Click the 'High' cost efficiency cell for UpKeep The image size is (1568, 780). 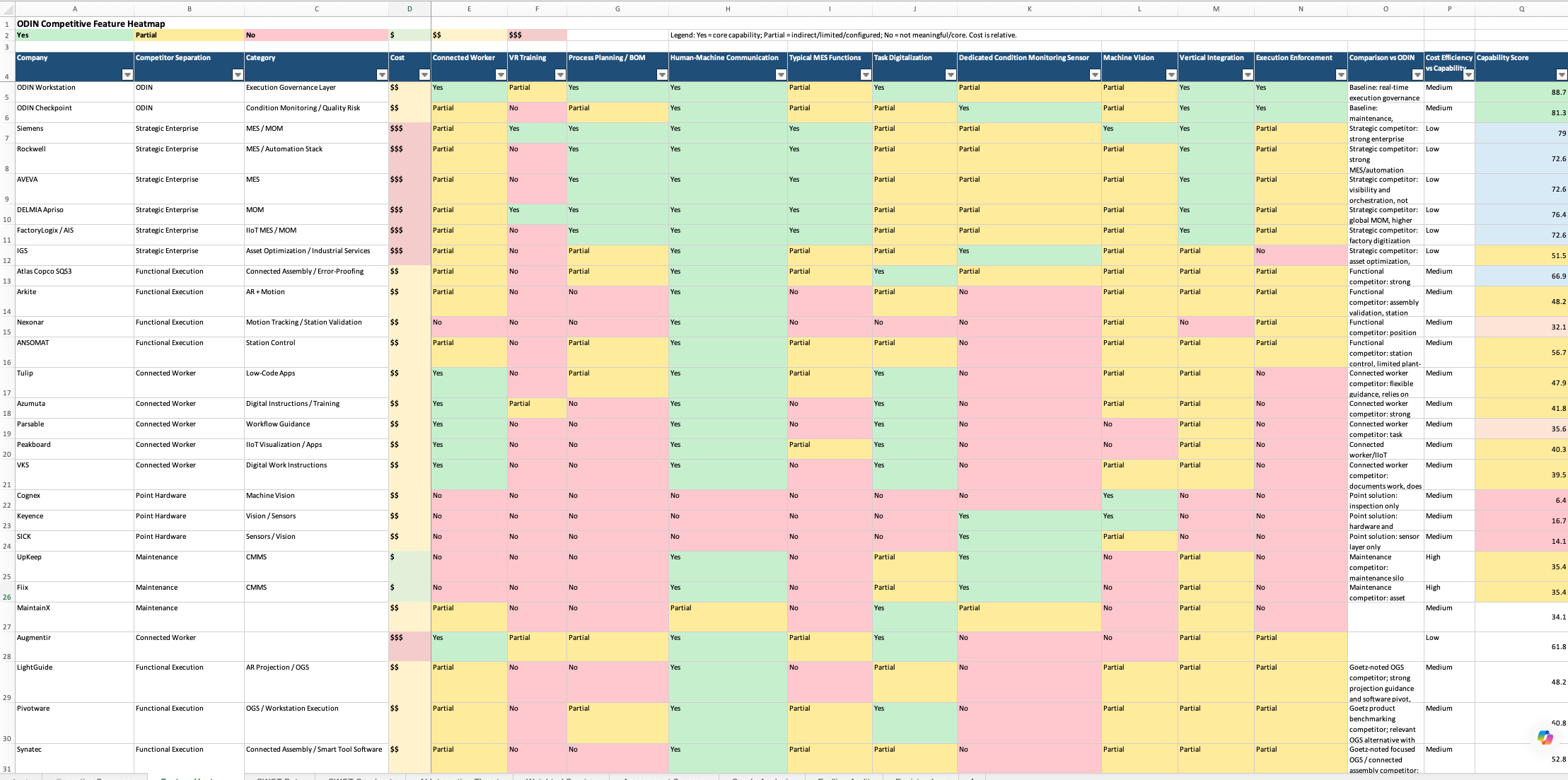[x=1449, y=566]
